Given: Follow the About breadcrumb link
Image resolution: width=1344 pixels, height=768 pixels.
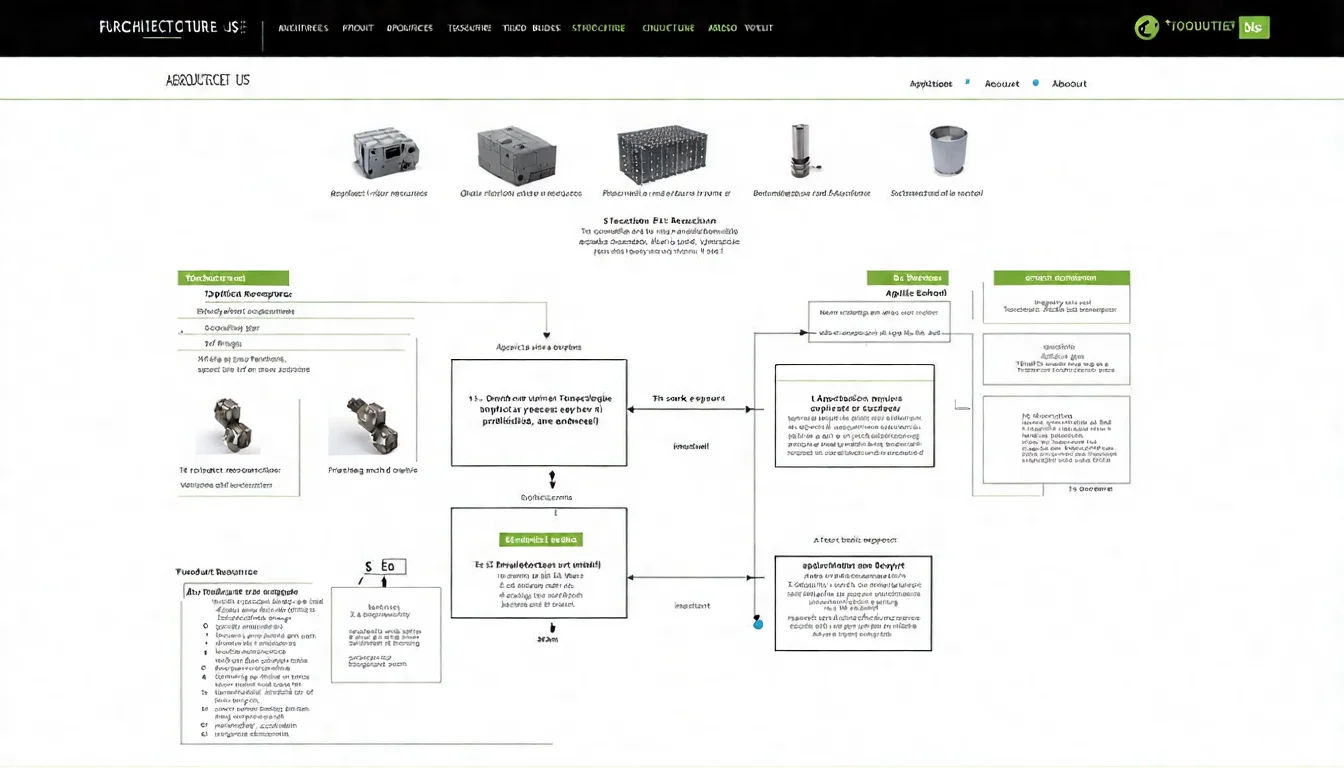Looking at the screenshot, I should click(1069, 84).
